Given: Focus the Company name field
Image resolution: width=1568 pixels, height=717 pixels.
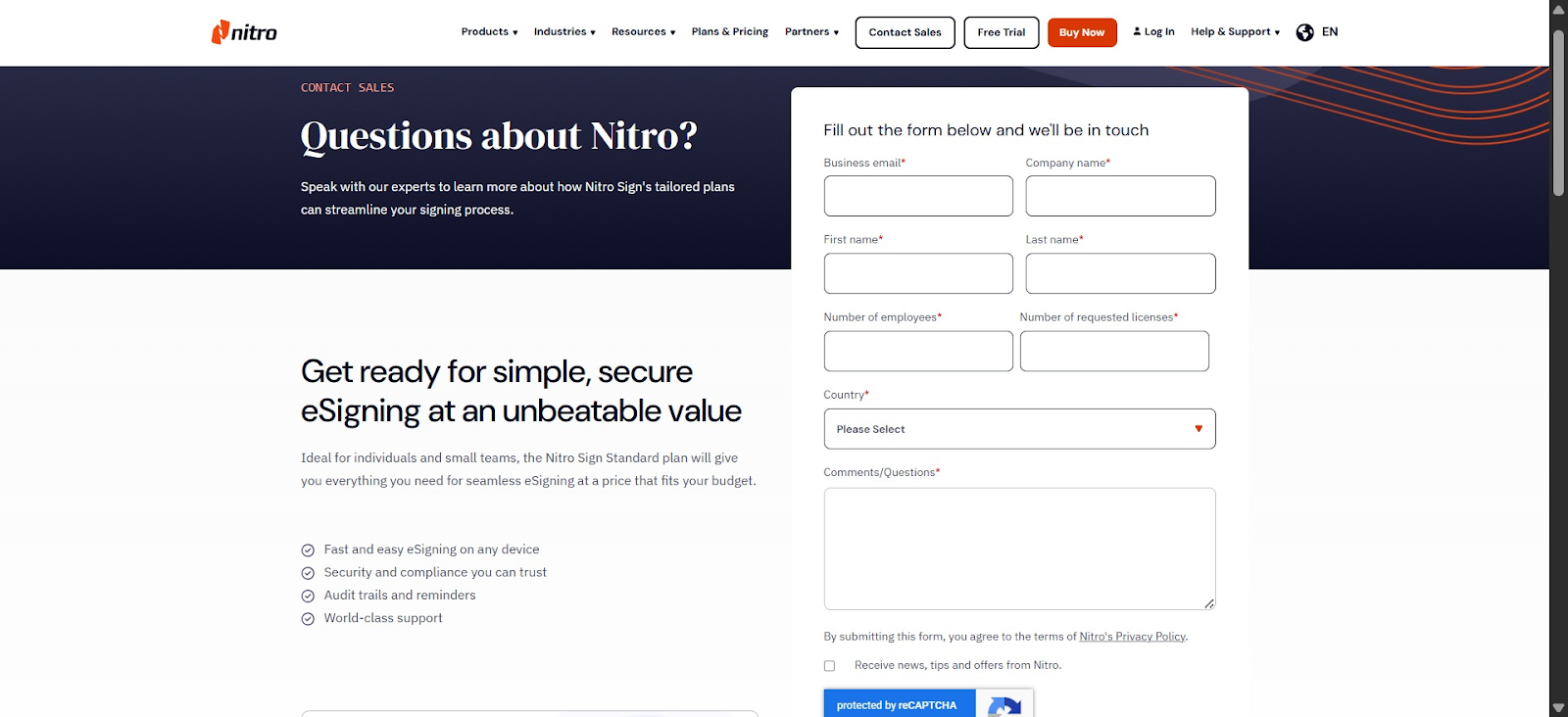Looking at the screenshot, I should pyautogui.click(x=1120, y=196).
